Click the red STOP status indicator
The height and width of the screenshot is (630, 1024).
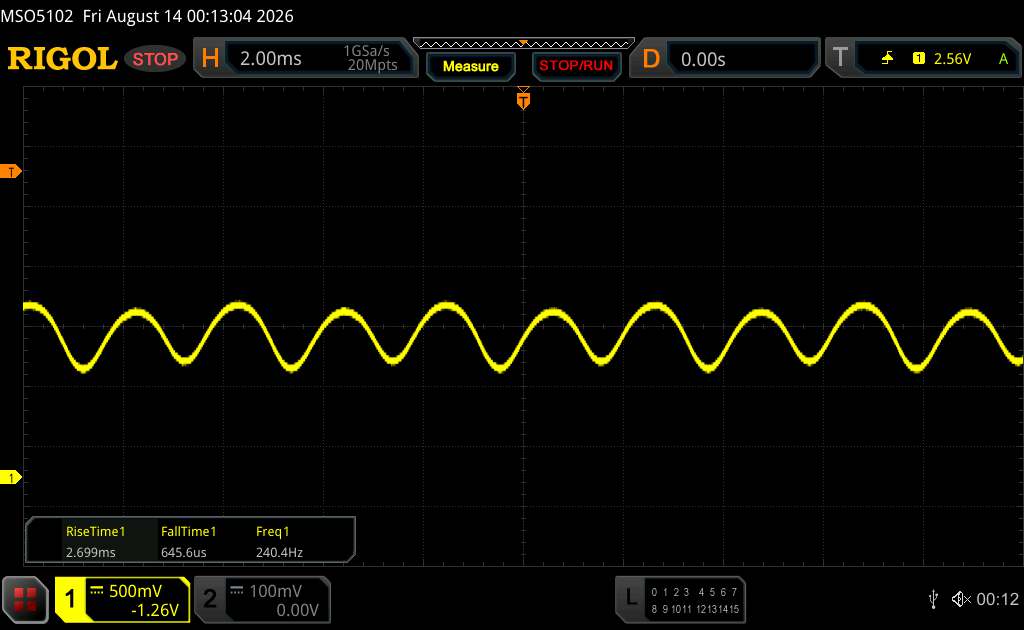155,59
